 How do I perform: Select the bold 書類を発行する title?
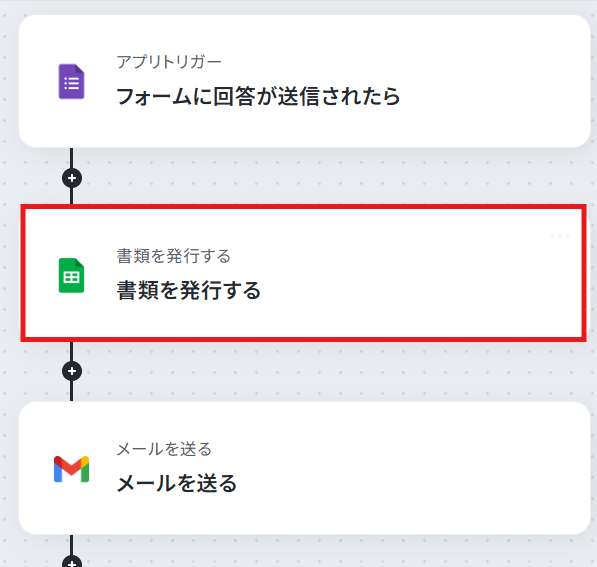click(188, 290)
